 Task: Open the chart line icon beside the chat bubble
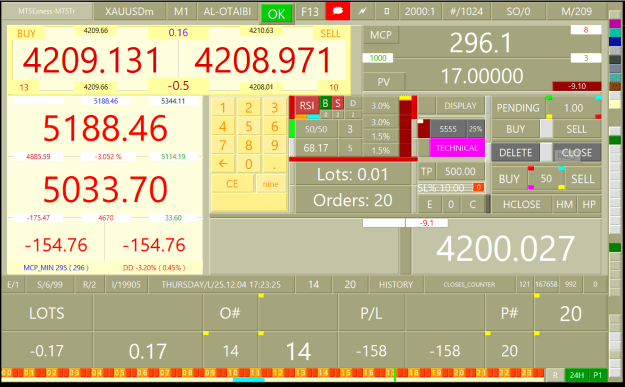click(x=362, y=11)
